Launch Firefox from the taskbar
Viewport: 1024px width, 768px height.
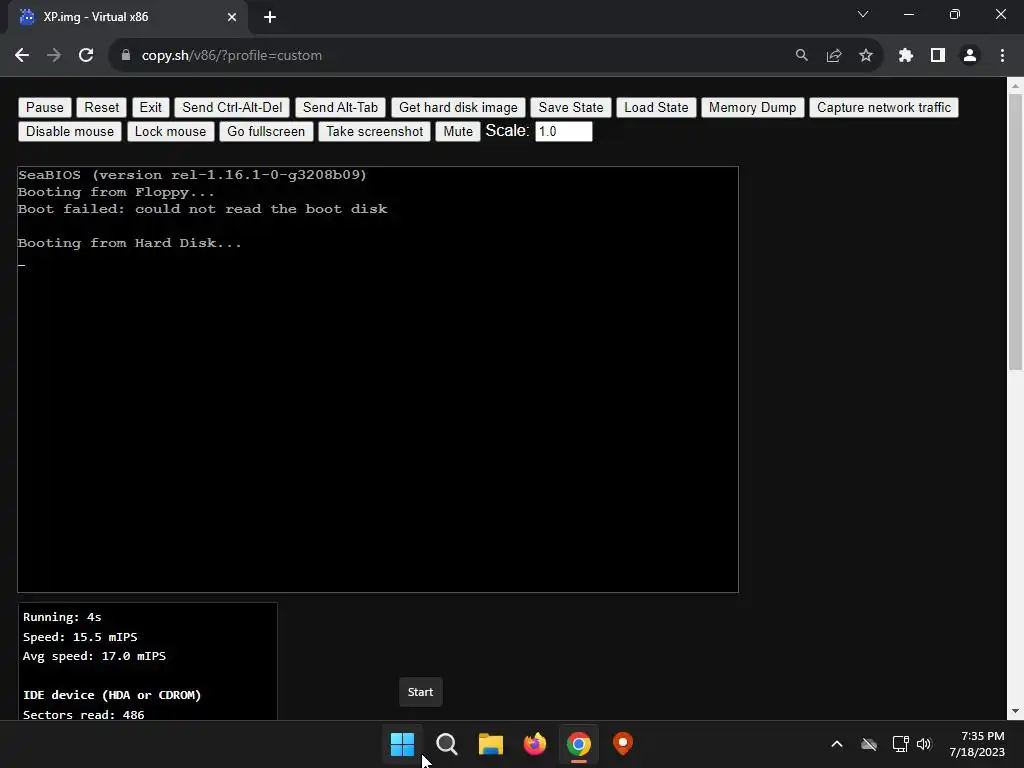click(x=535, y=744)
